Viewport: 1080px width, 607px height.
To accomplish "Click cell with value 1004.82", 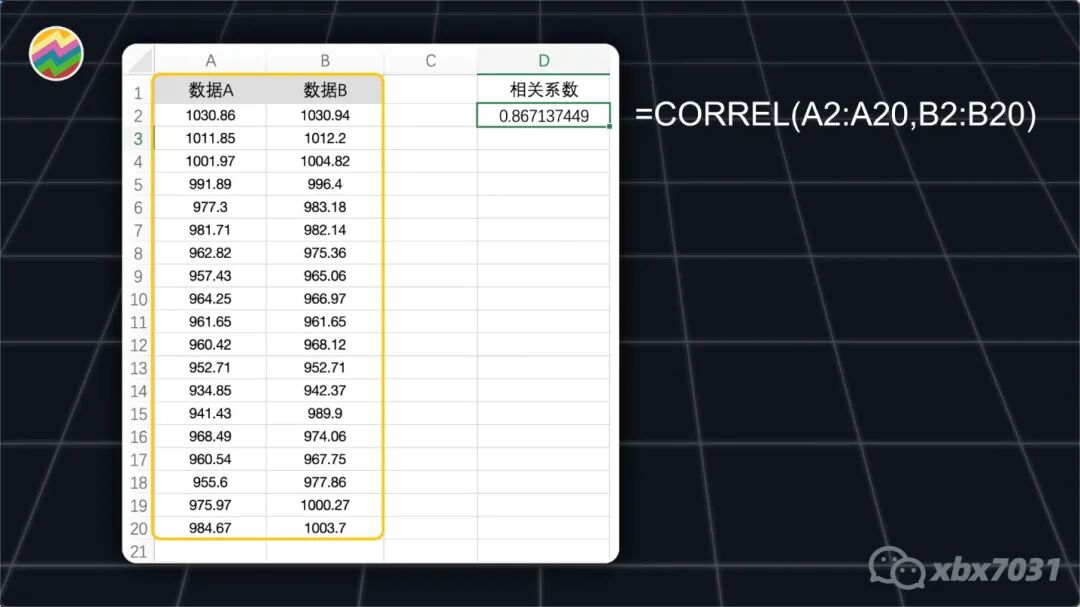I will [325, 161].
